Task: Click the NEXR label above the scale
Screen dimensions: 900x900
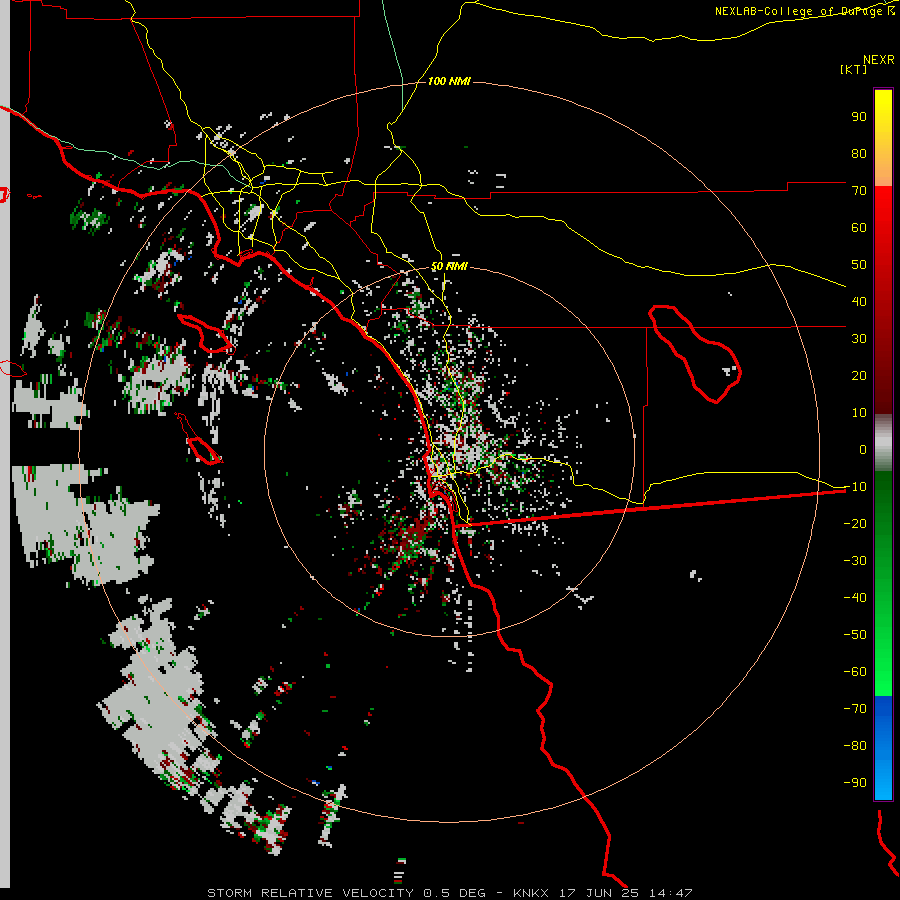Action: 879,60
